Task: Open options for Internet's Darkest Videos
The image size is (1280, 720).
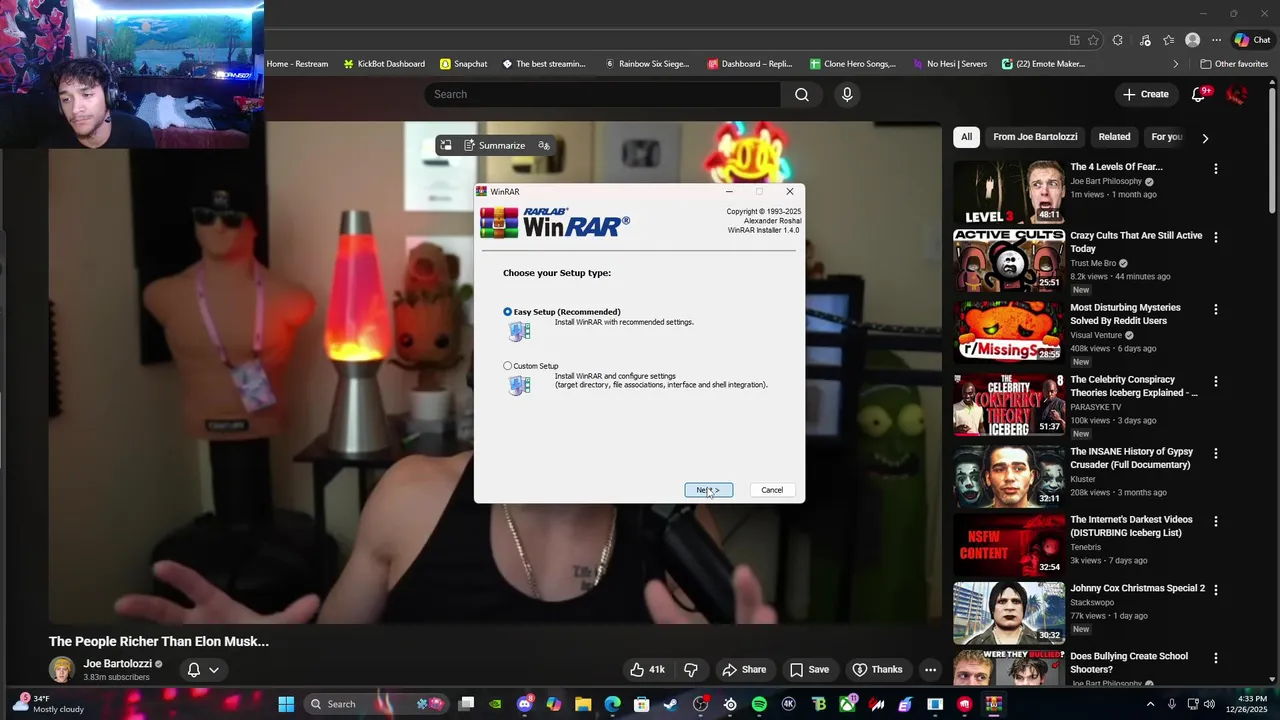Action: (x=1216, y=522)
